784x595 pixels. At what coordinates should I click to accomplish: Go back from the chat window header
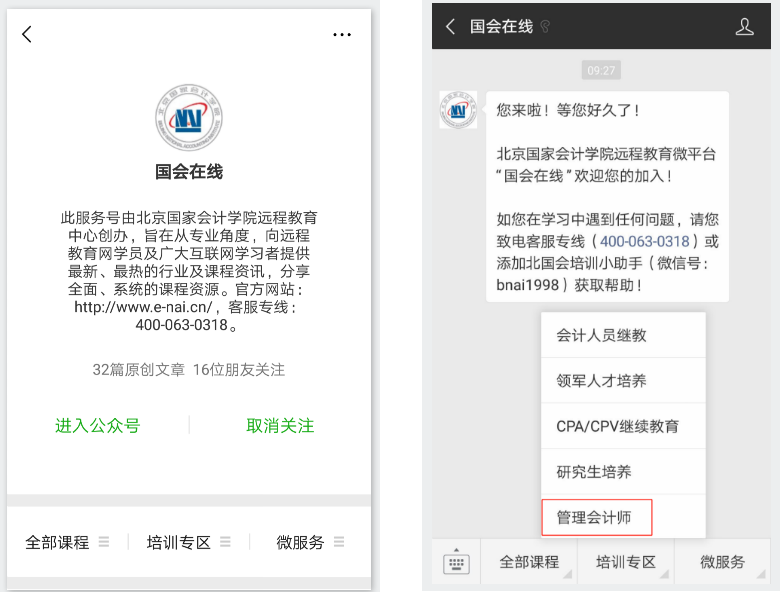[x=450, y=26]
